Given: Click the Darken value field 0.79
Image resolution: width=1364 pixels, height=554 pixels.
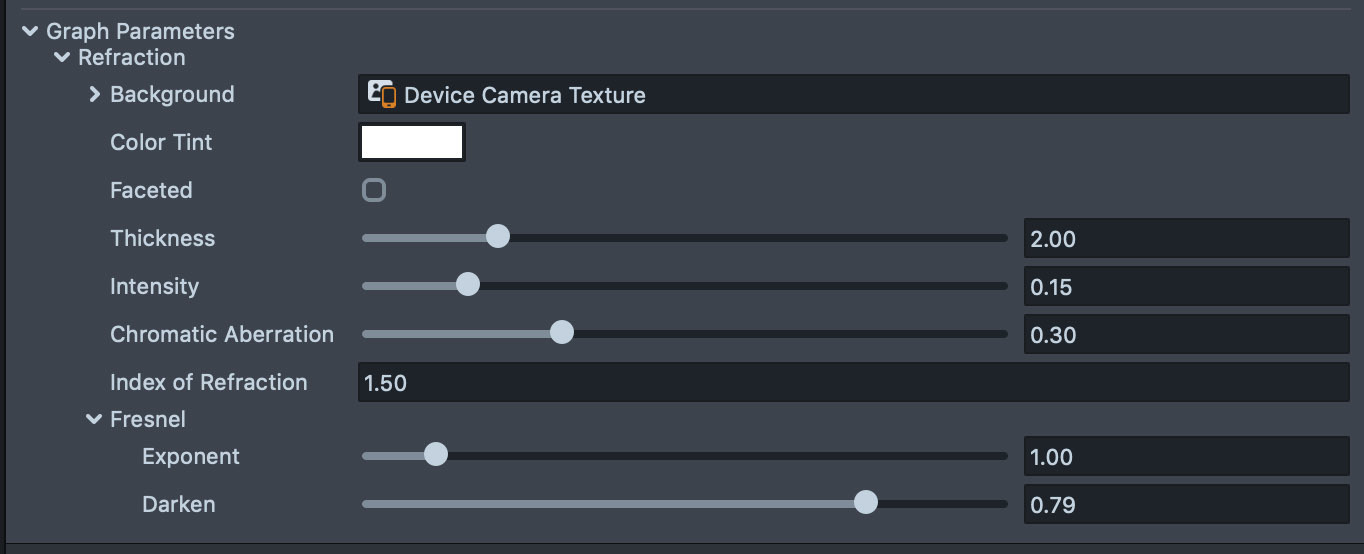Looking at the screenshot, I should (1186, 505).
